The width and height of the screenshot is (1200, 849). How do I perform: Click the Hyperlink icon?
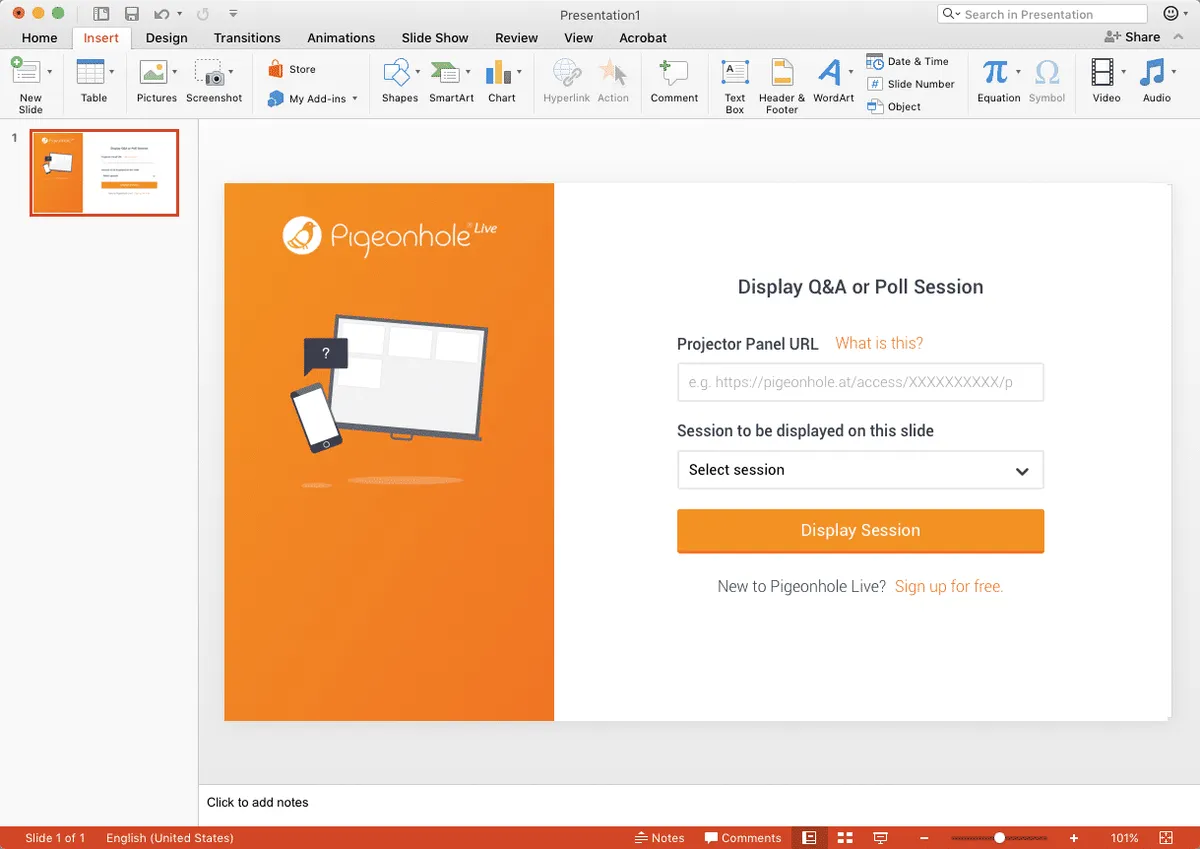pyautogui.click(x=567, y=73)
